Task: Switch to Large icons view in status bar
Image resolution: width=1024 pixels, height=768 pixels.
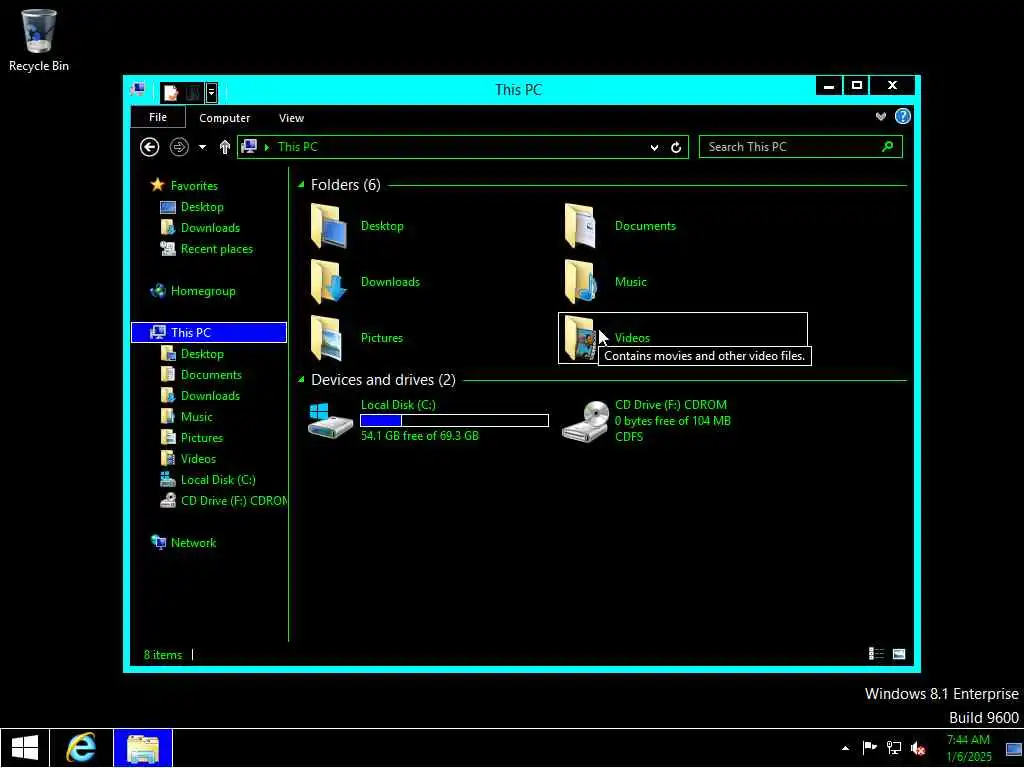Action: tap(899, 654)
